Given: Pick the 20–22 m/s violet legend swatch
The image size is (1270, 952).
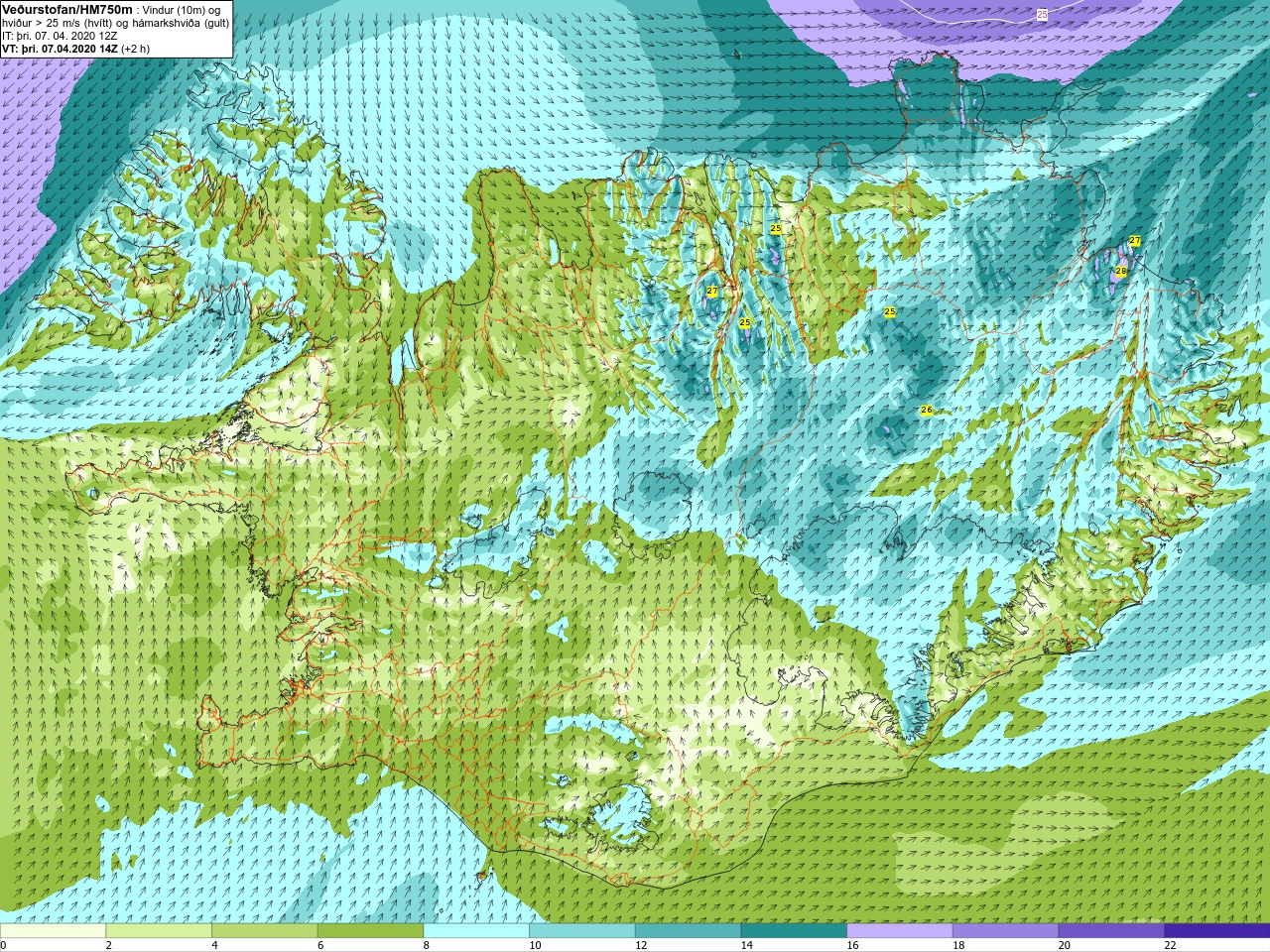Looking at the screenshot, I should (x=1111, y=931).
